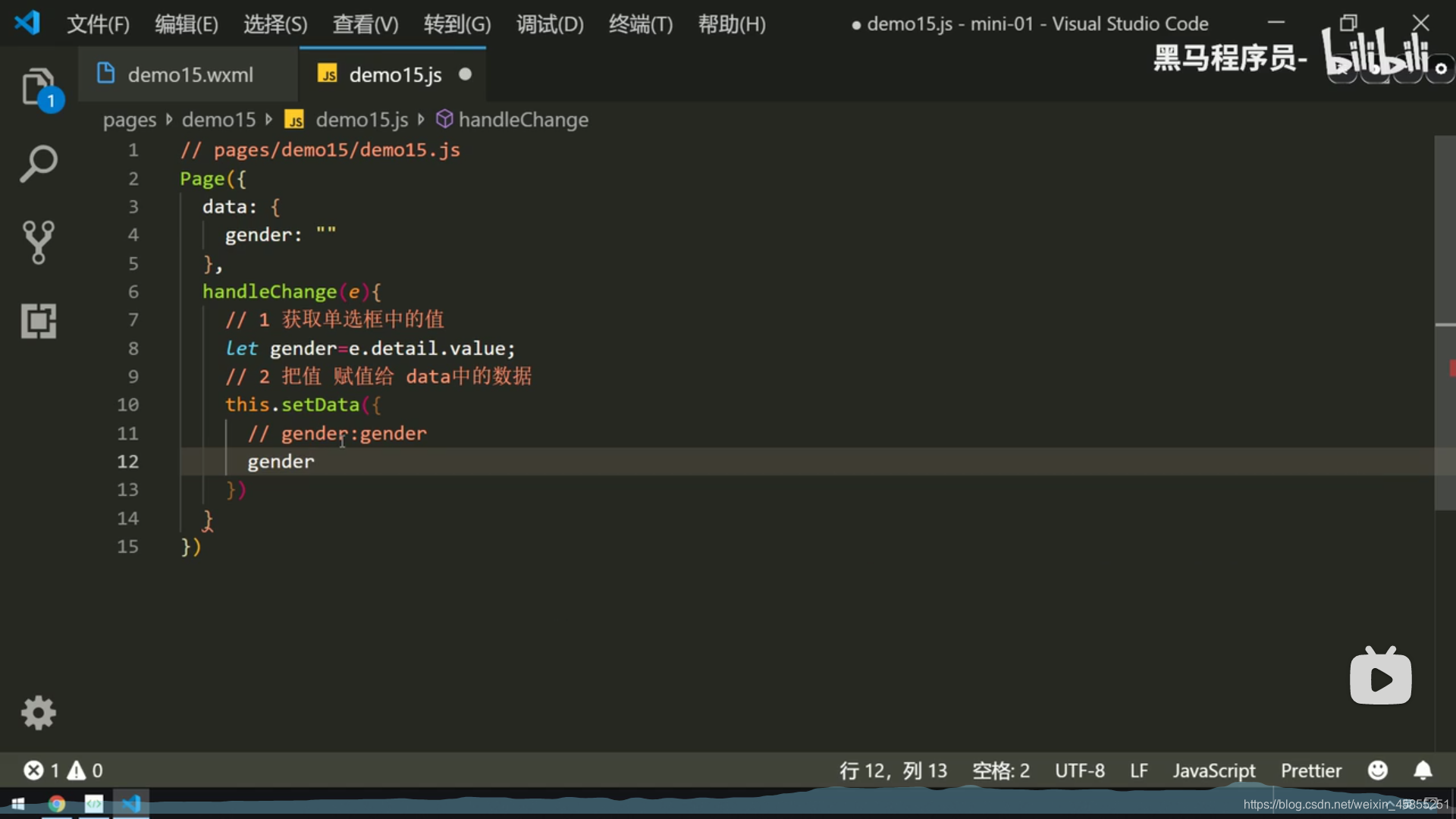Open the feedback smiley in status bar
This screenshot has width=1456, height=819.
tap(1378, 770)
